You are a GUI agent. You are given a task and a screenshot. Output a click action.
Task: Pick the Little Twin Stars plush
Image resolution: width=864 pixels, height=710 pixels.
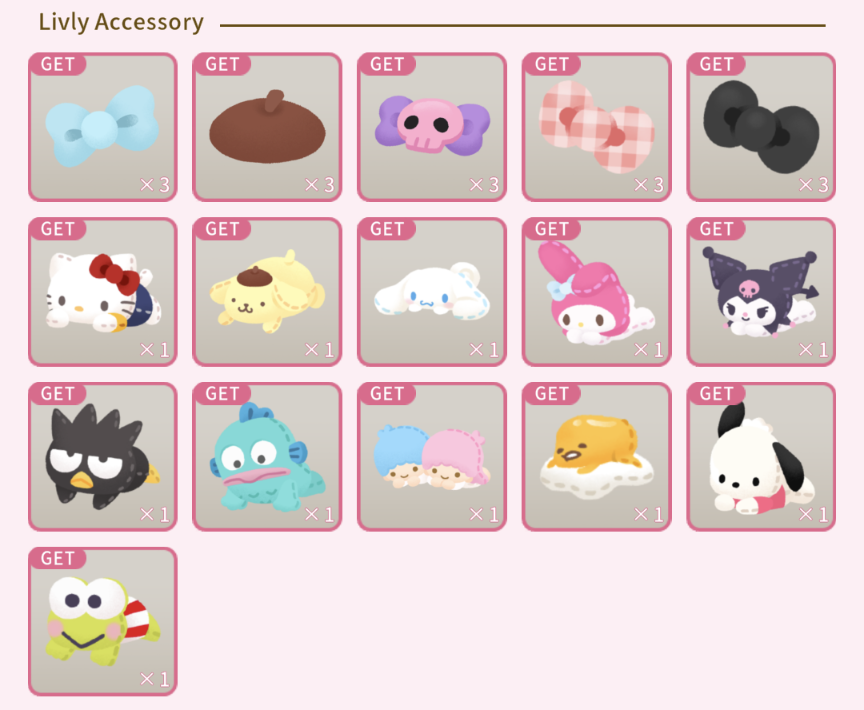click(432, 457)
